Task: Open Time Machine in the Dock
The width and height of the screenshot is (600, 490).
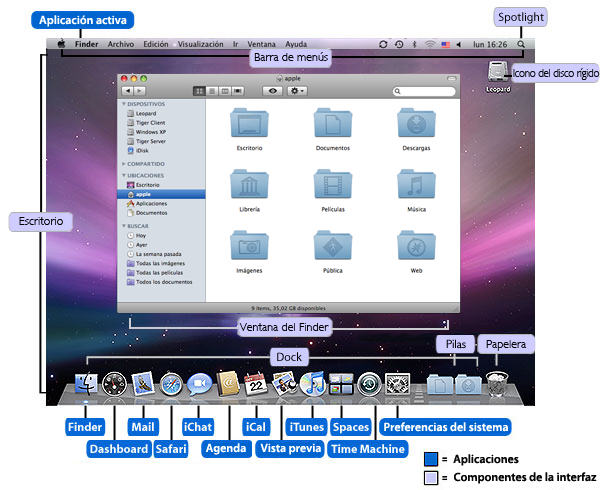Action: [369, 384]
